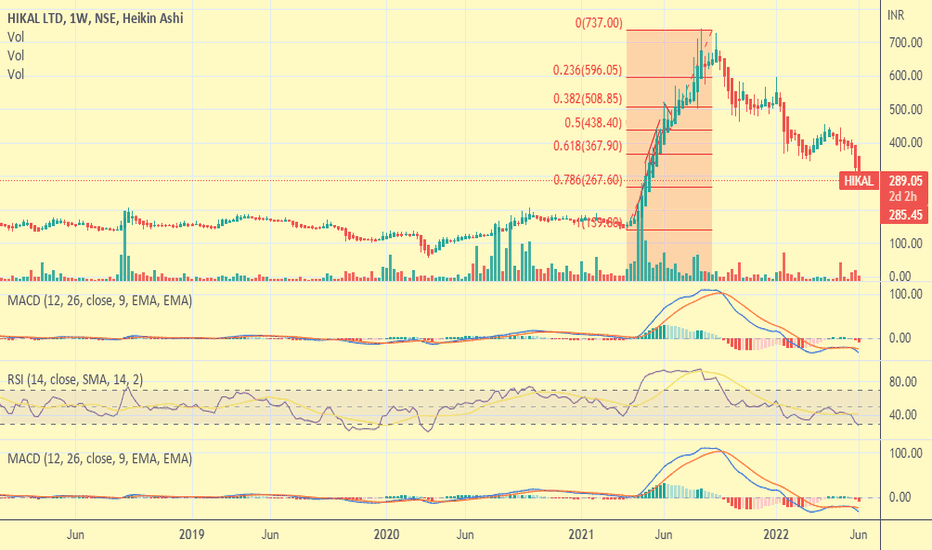The width and height of the screenshot is (932, 550).
Task: Select the Fibonacci label 0.382(508.85)
Action: coord(587,99)
